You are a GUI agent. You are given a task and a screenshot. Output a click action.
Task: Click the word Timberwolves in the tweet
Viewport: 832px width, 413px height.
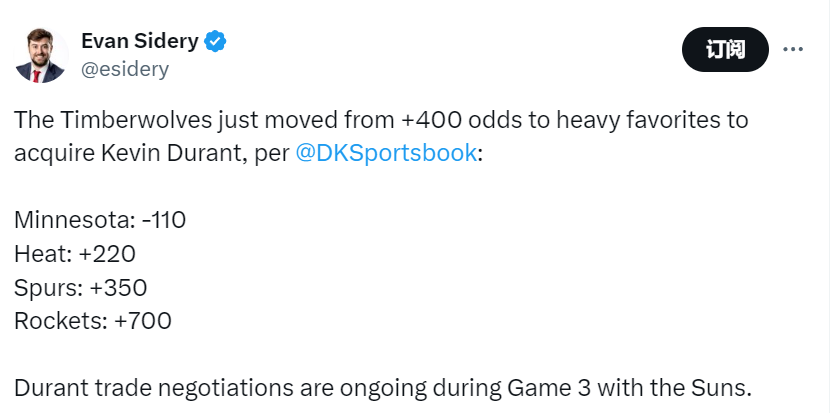click(136, 120)
